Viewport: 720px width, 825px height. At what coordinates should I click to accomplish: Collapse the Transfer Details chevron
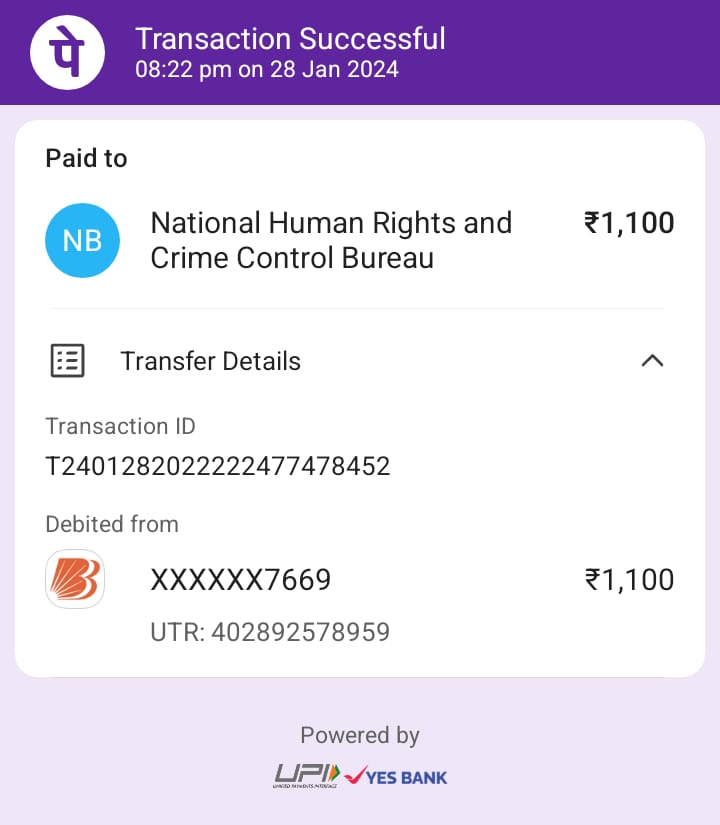652,361
